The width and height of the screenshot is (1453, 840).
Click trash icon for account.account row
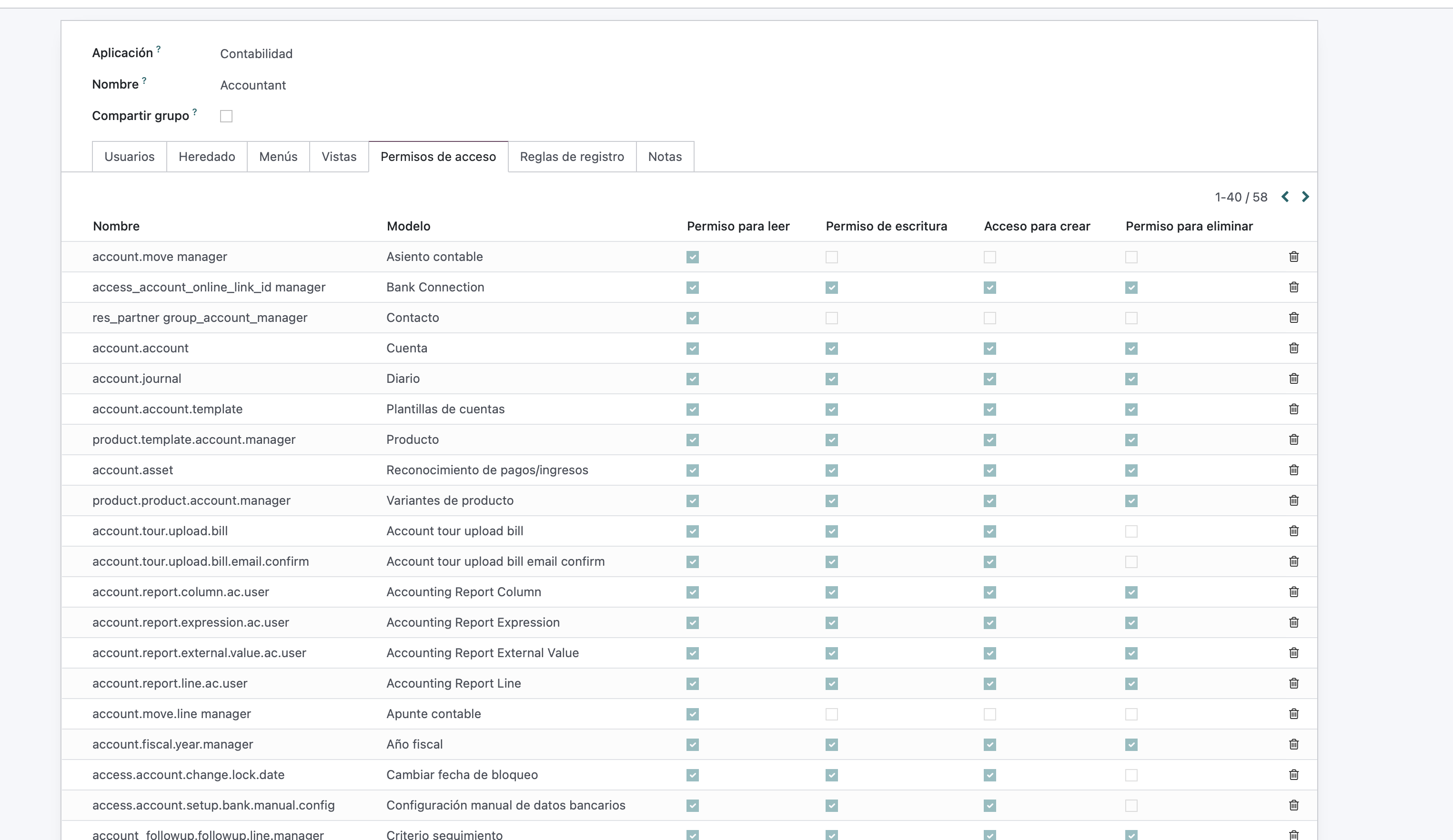[x=1293, y=348]
